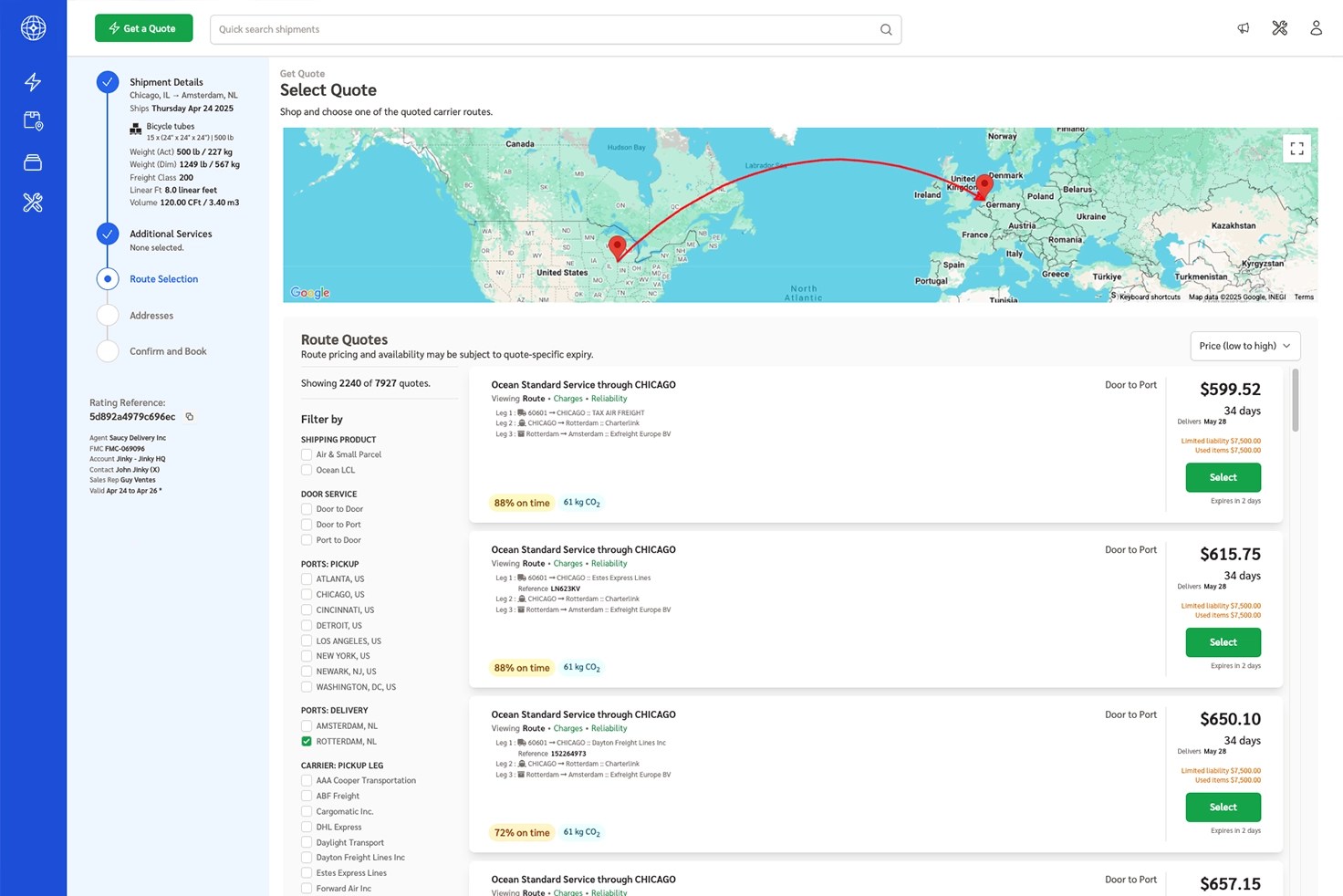Copy the rating reference with the copy icon
Viewport: 1343px width, 896px height.
coord(190,417)
